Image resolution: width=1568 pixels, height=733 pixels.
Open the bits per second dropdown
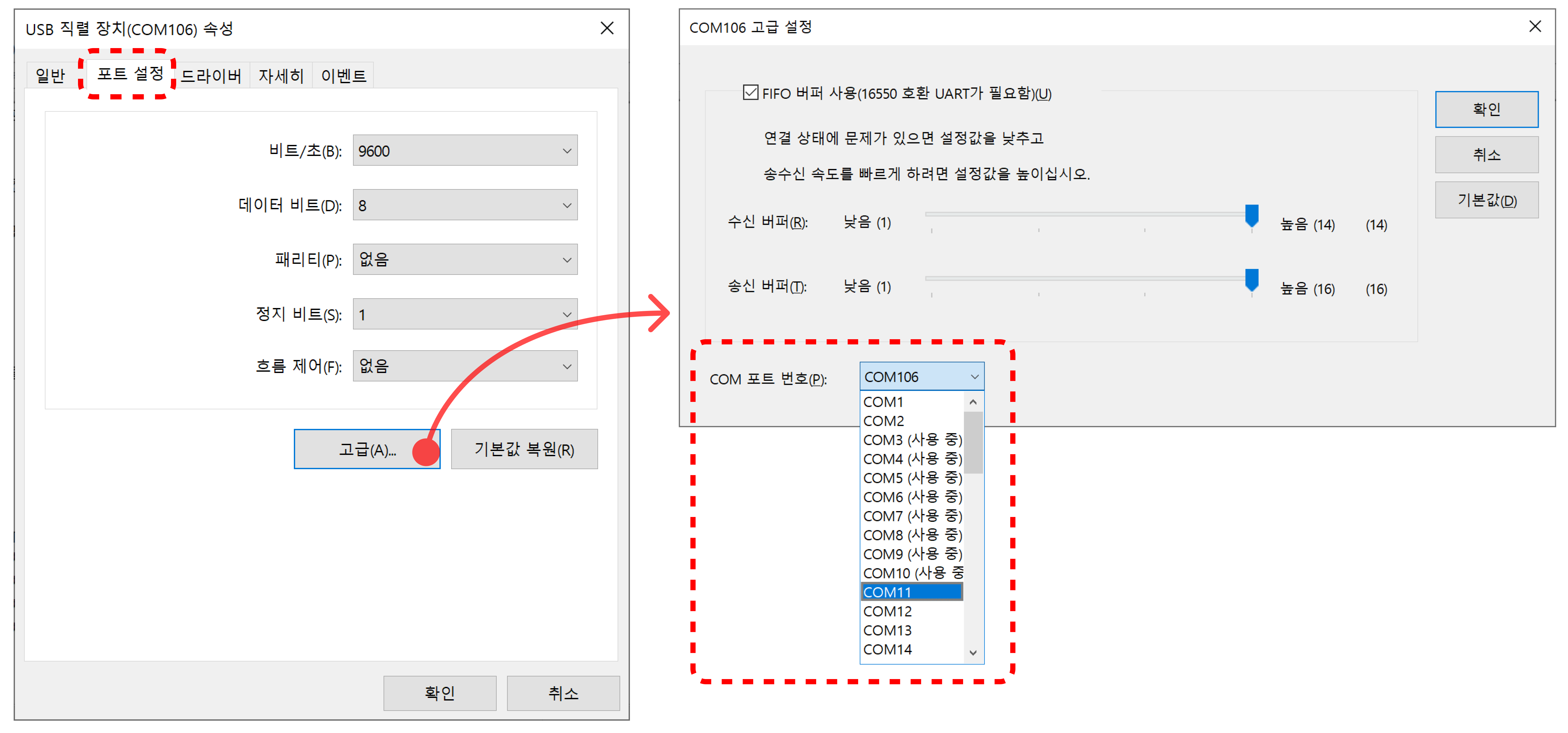coord(464,151)
